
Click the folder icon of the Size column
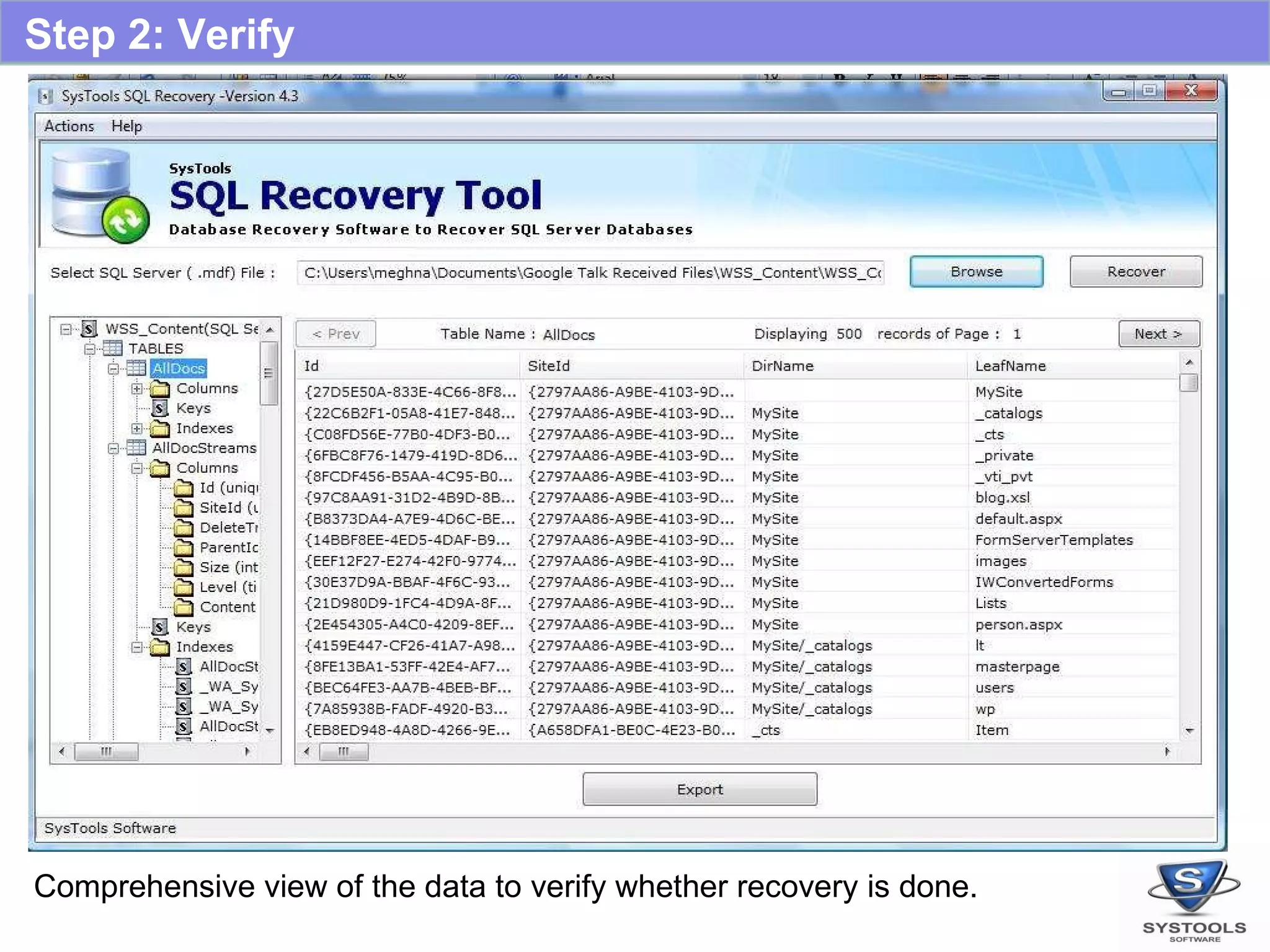tap(184, 568)
